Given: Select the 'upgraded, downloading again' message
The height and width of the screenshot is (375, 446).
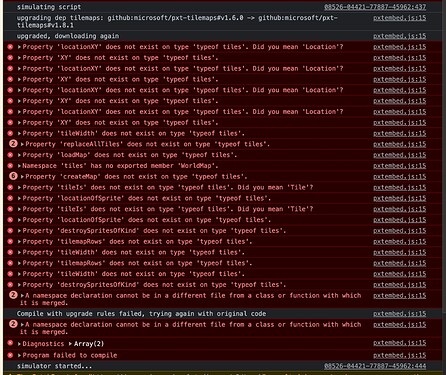Looking at the screenshot, I should (x=68, y=36).
